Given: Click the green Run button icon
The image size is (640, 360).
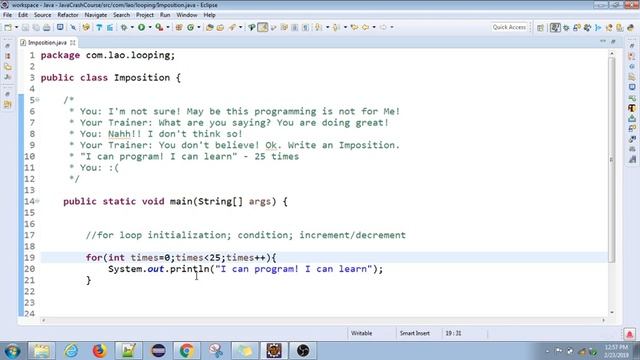Looking at the screenshot, I should pos(141,27).
